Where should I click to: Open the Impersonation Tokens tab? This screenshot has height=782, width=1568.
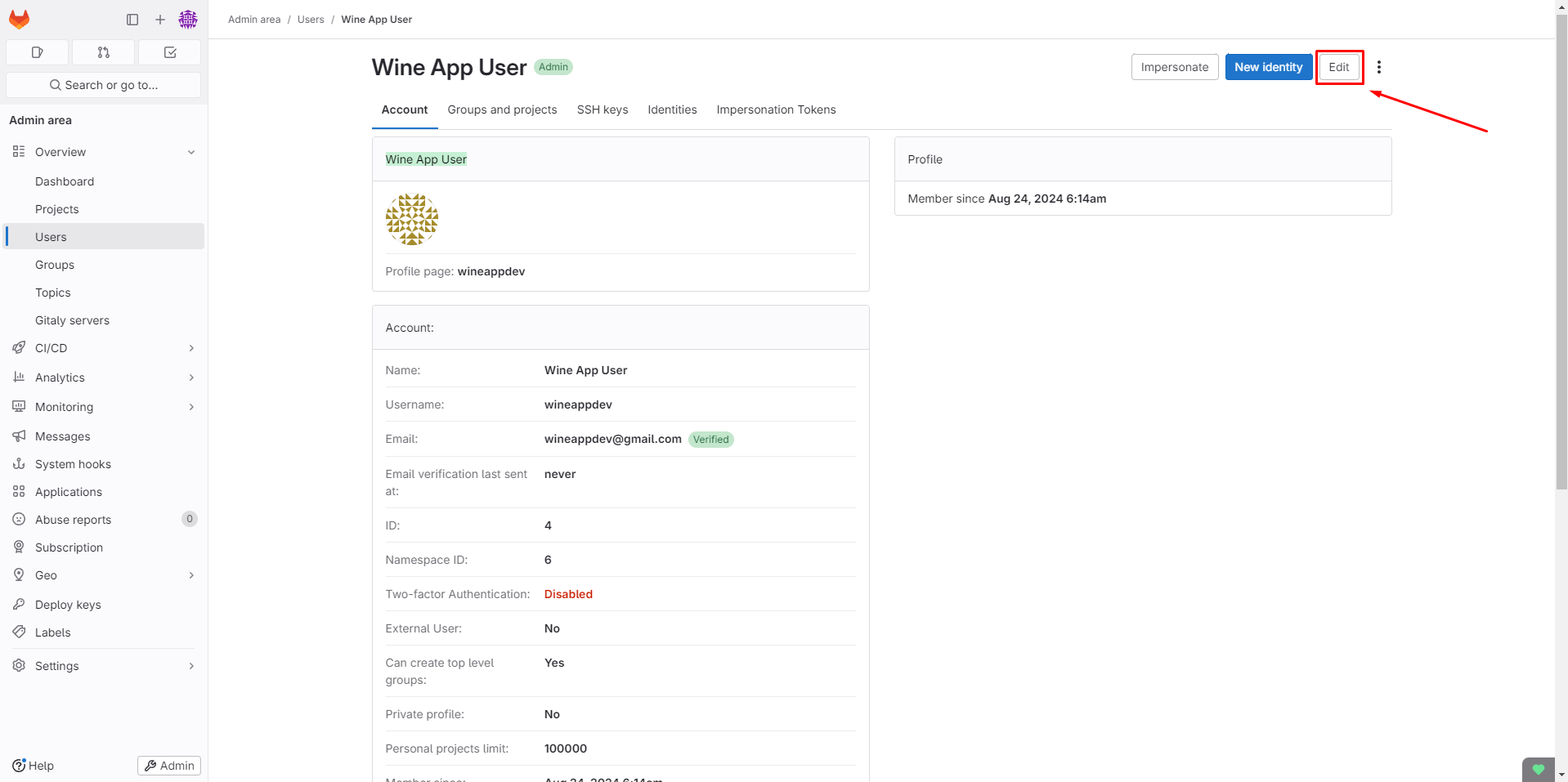776,109
